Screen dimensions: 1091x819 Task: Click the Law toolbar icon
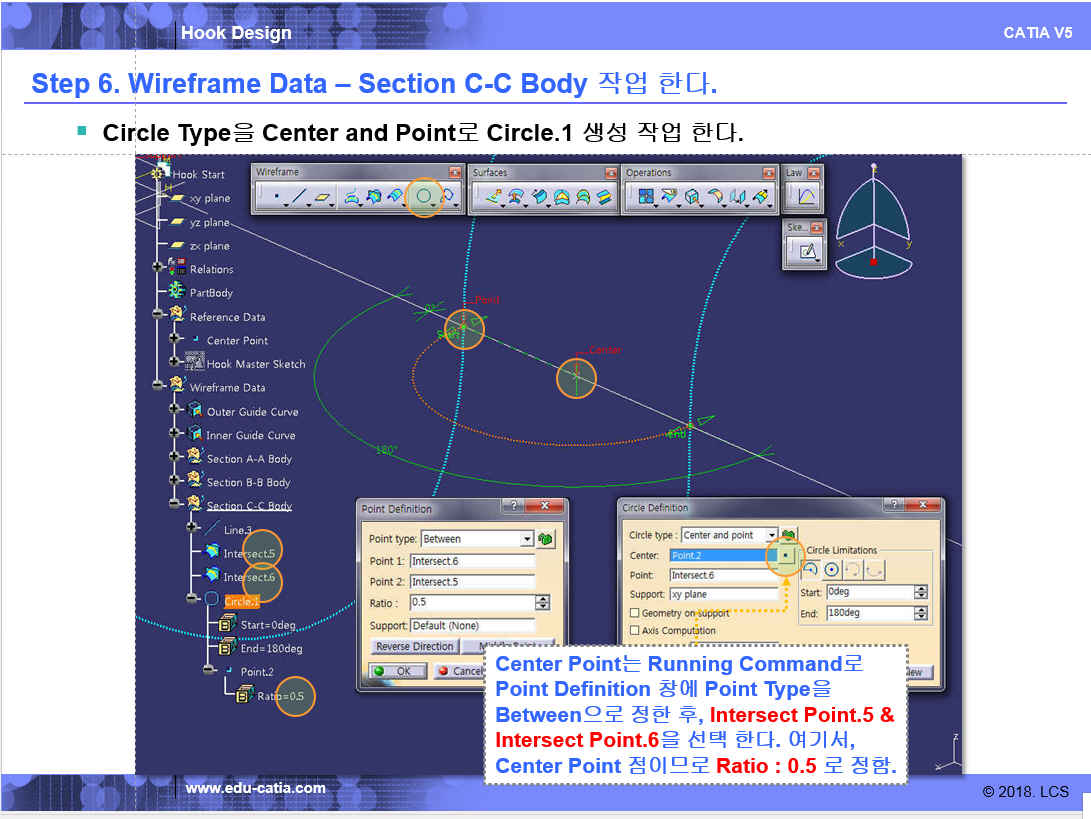click(x=803, y=197)
